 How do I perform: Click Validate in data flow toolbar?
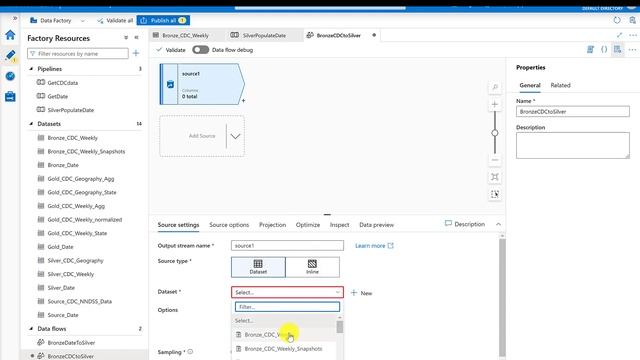171,50
